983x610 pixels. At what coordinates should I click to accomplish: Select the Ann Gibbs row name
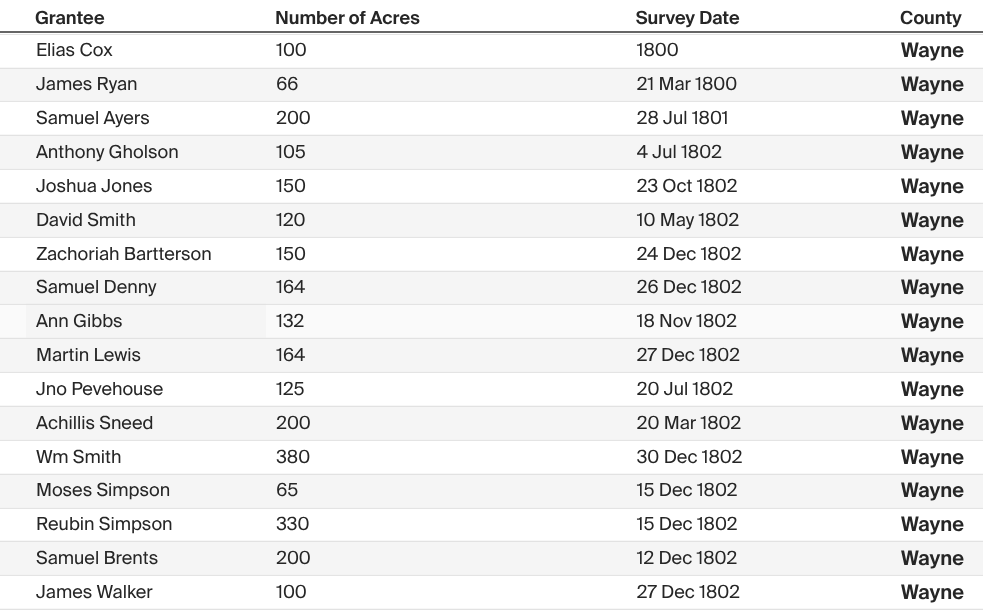(x=79, y=321)
